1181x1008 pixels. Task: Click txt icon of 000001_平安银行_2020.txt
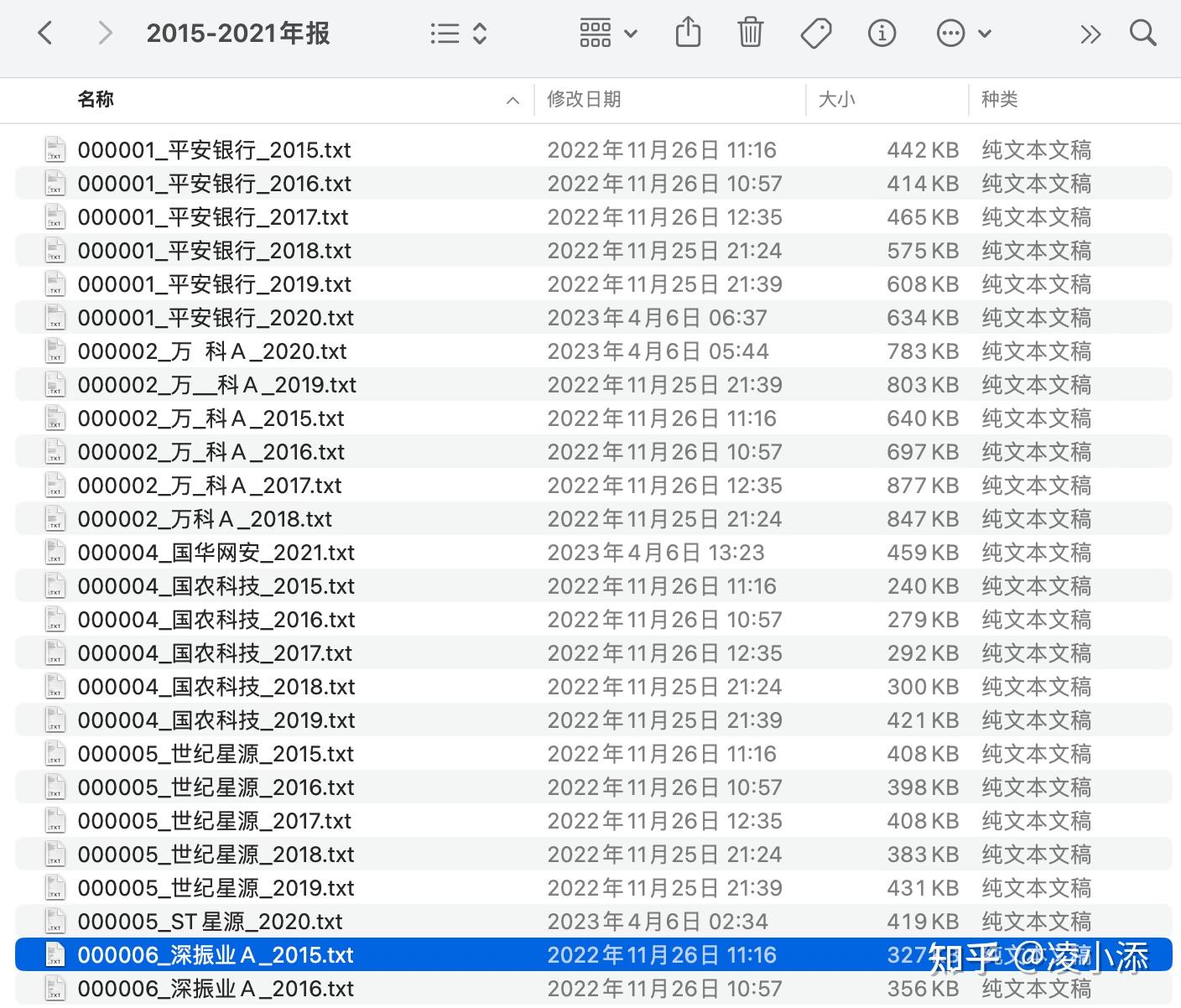click(x=55, y=317)
